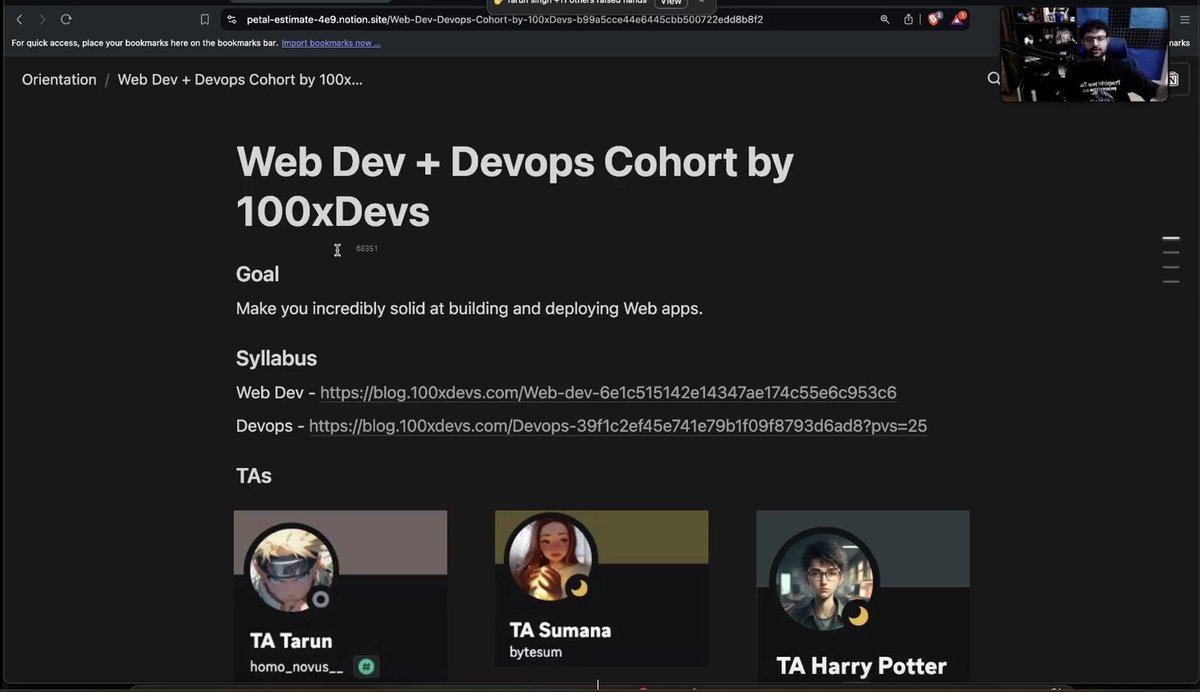Click the username homo_novus__
The image size is (1200, 692).
(x=296, y=666)
